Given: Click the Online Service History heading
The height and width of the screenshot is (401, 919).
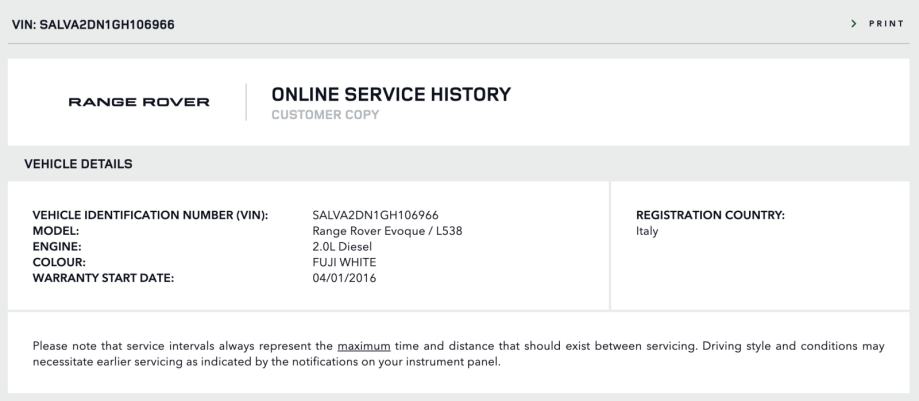Looking at the screenshot, I should (391, 94).
